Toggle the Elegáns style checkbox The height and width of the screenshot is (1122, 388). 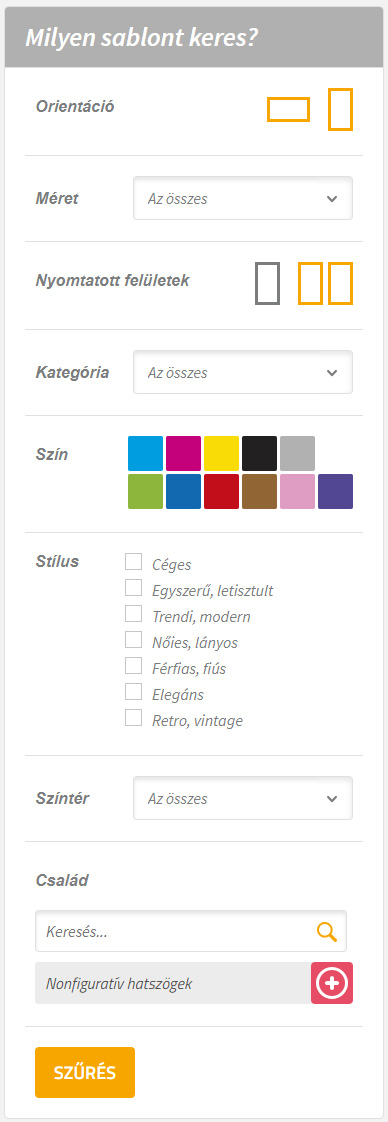[x=133, y=692]
